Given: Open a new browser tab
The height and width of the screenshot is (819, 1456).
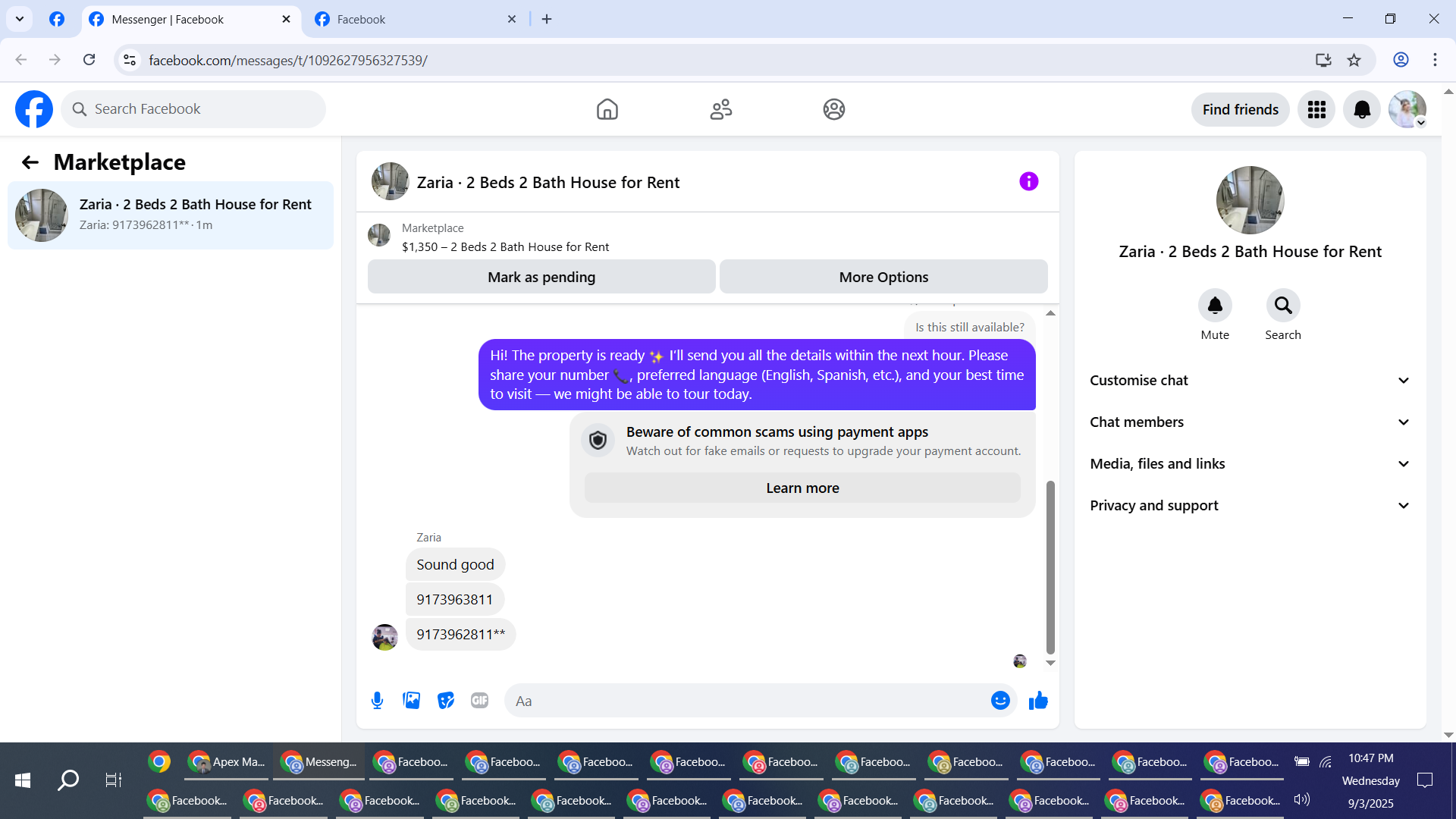Looking at the screenshot, I should tap(547, 20).
